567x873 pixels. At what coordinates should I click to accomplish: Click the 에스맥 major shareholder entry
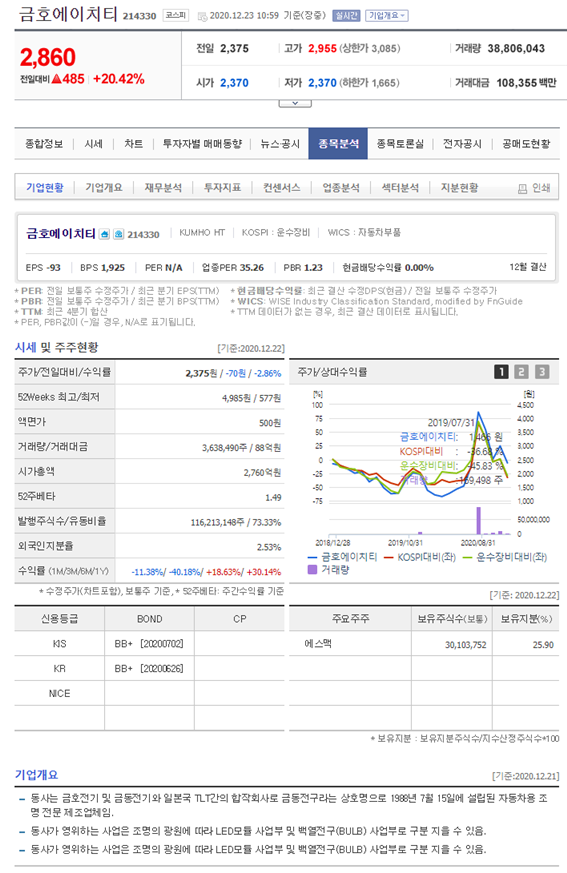point(317,644)
